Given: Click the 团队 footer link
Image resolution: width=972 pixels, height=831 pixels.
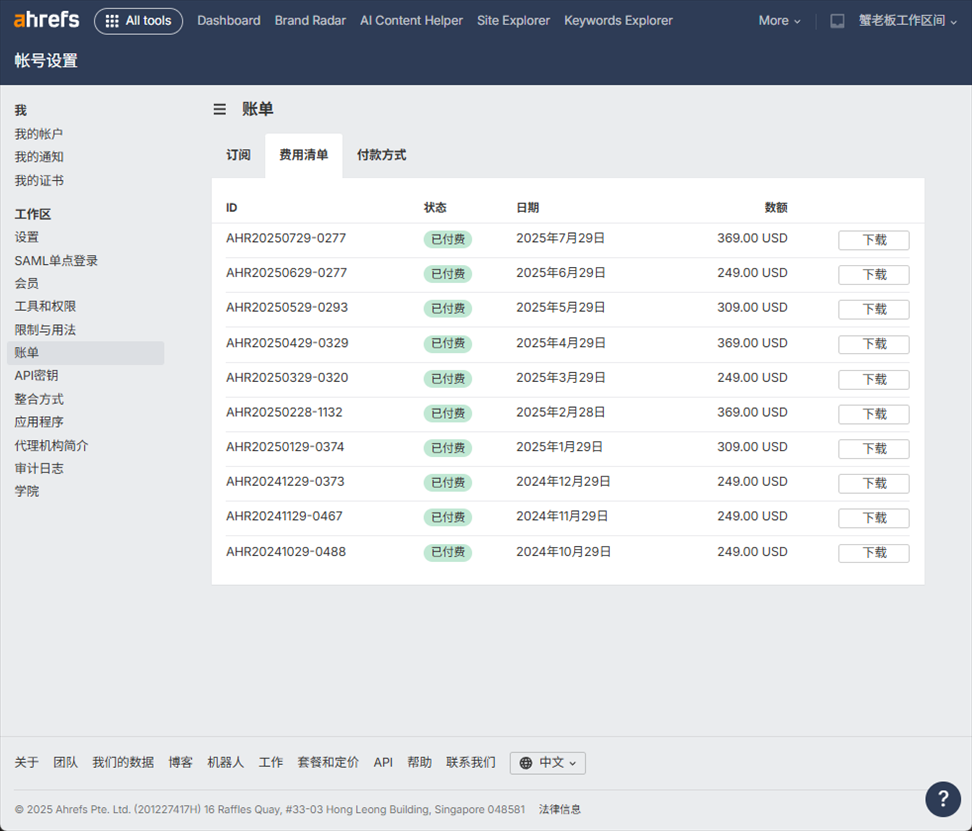Looking at the screenshot, I should click(x=66, y=762).
